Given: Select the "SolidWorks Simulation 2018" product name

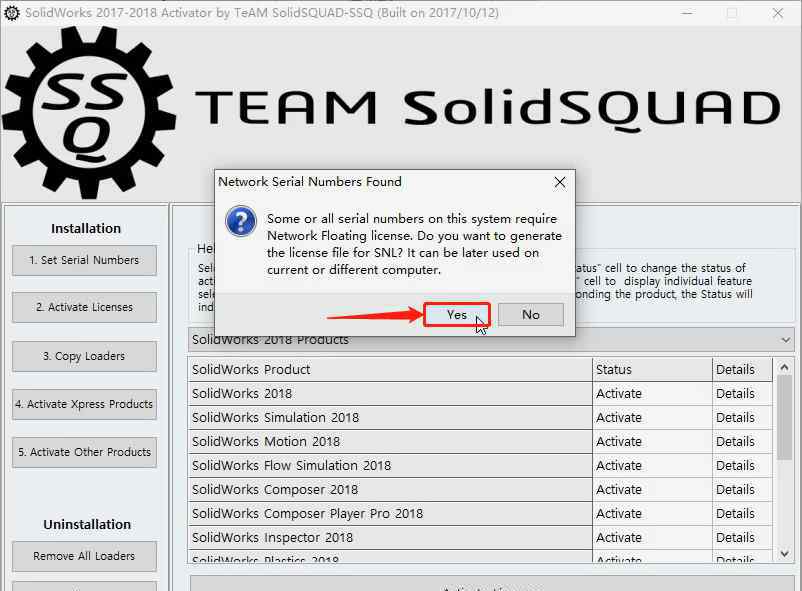Looking at the screenshot, I should [390, 418].
